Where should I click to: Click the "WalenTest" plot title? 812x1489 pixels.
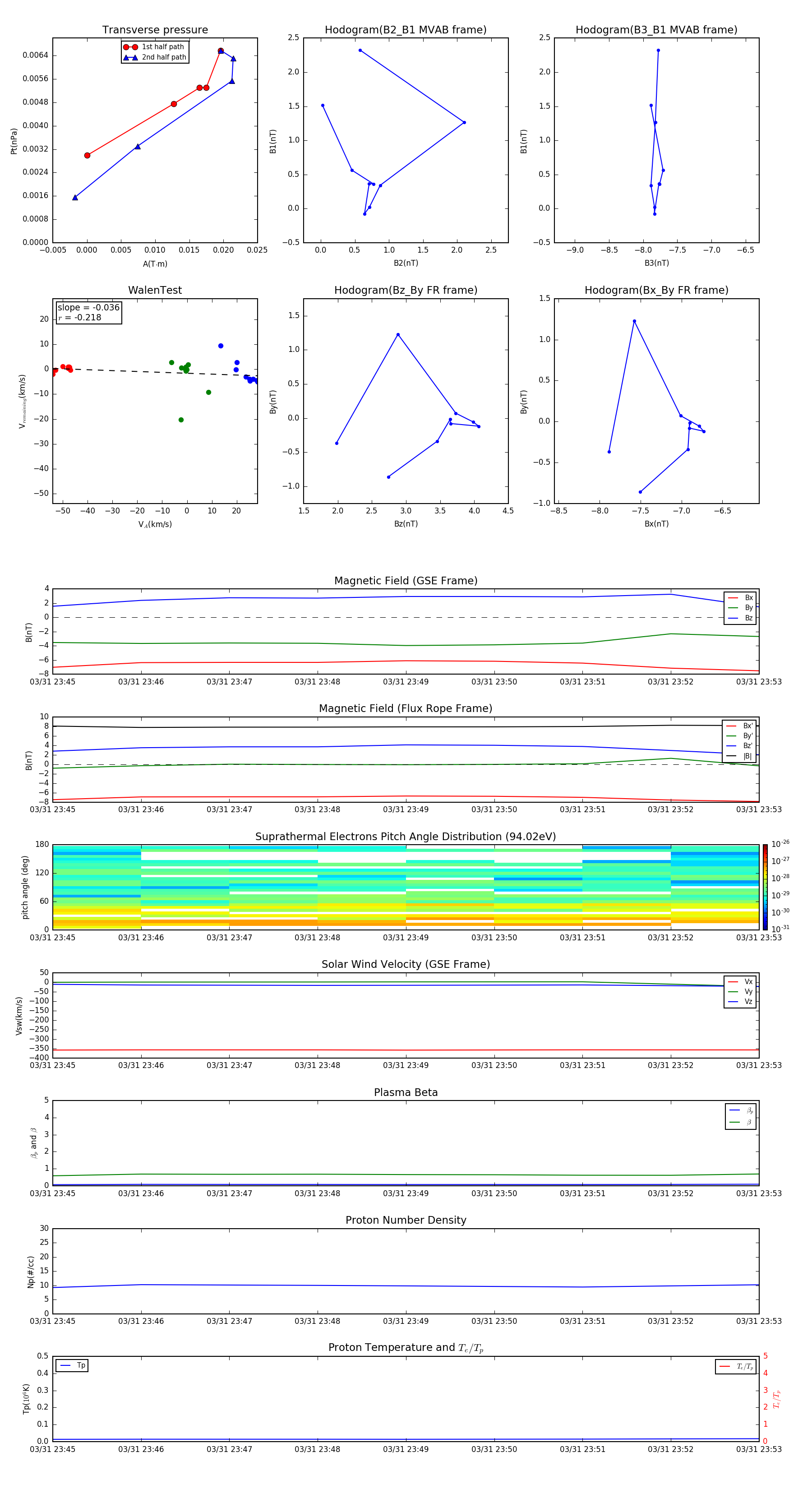point(155,290)
